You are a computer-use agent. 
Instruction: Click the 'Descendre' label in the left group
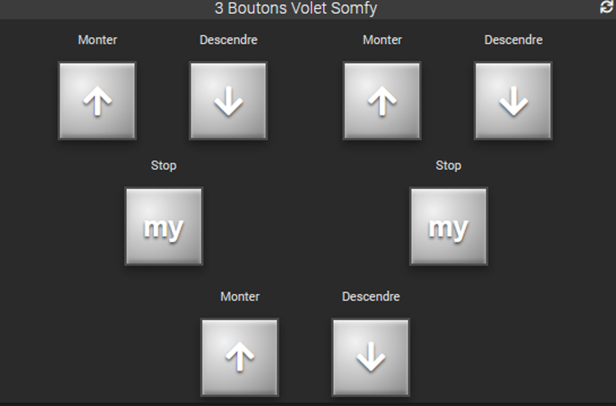[228, 40]
